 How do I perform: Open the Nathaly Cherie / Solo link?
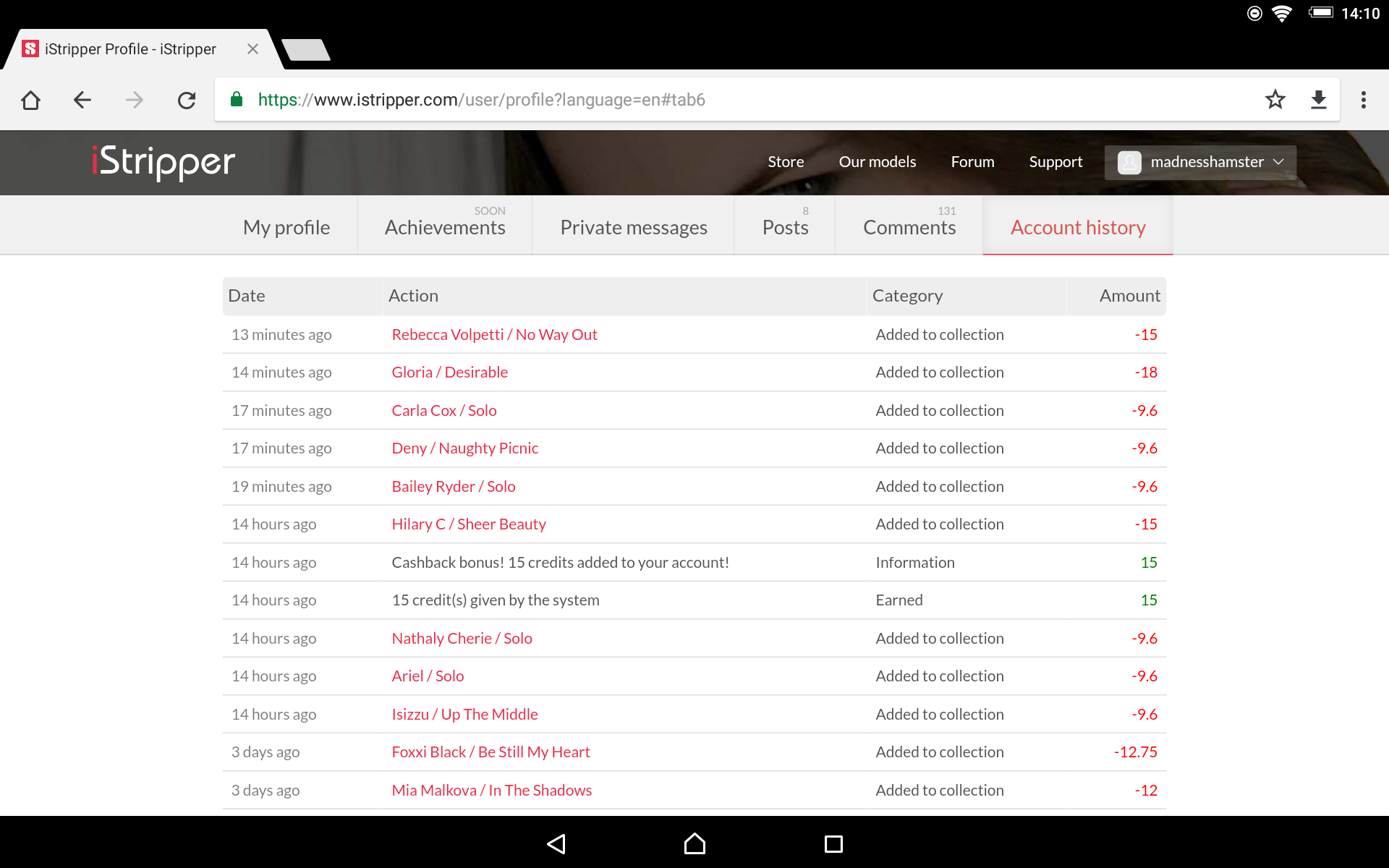(x=462, y=638)
